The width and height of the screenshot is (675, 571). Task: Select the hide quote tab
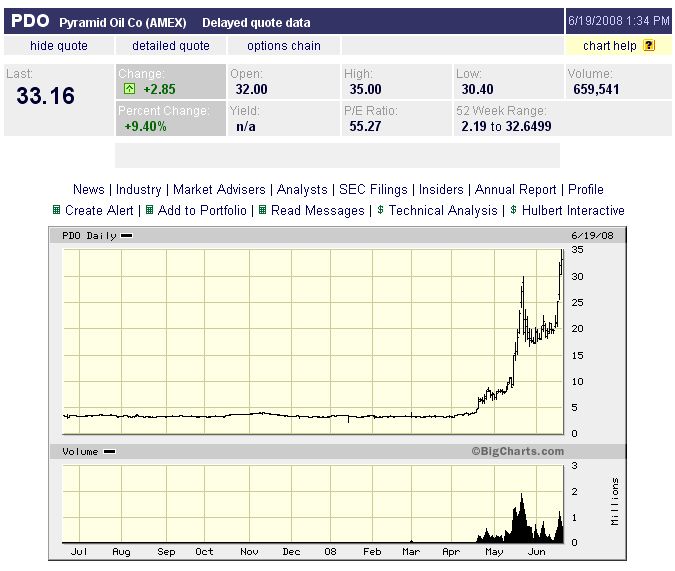click(x=59, y=46)
